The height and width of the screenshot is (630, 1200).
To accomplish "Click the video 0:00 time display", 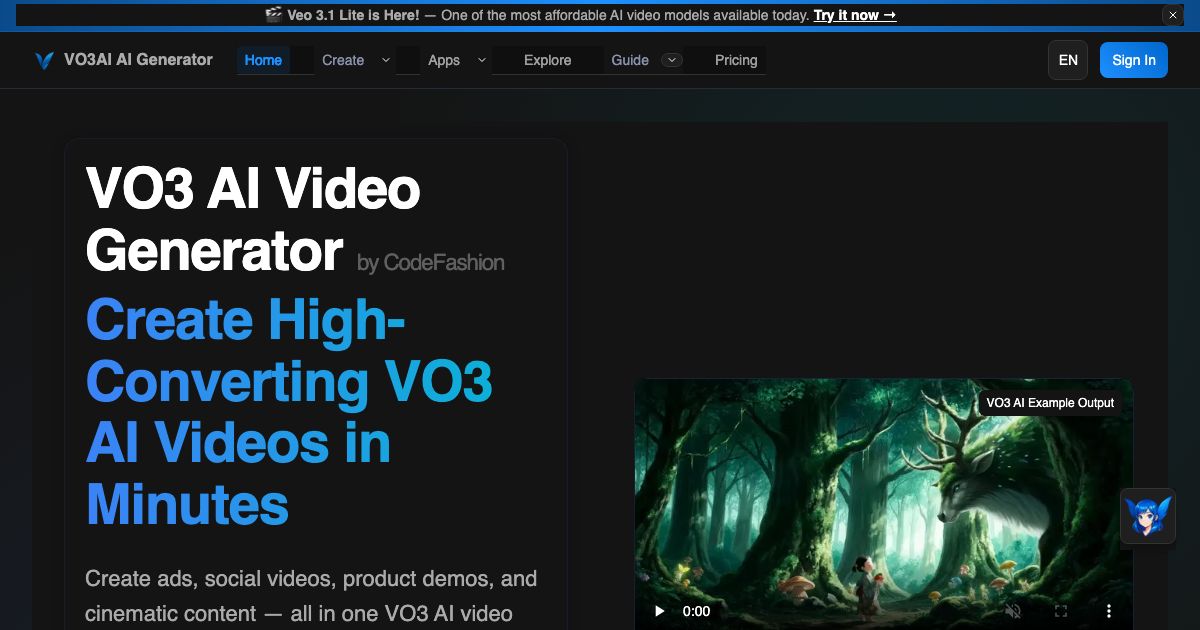I will coord(696,611).
